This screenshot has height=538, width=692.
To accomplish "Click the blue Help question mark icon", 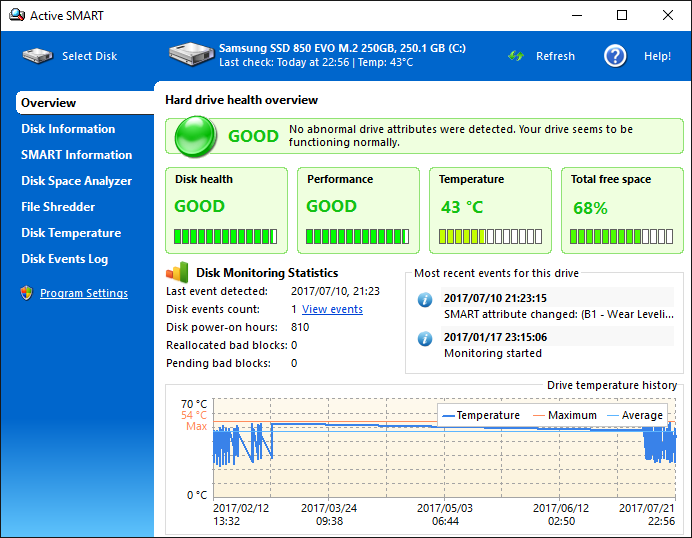I will (615, 56).
